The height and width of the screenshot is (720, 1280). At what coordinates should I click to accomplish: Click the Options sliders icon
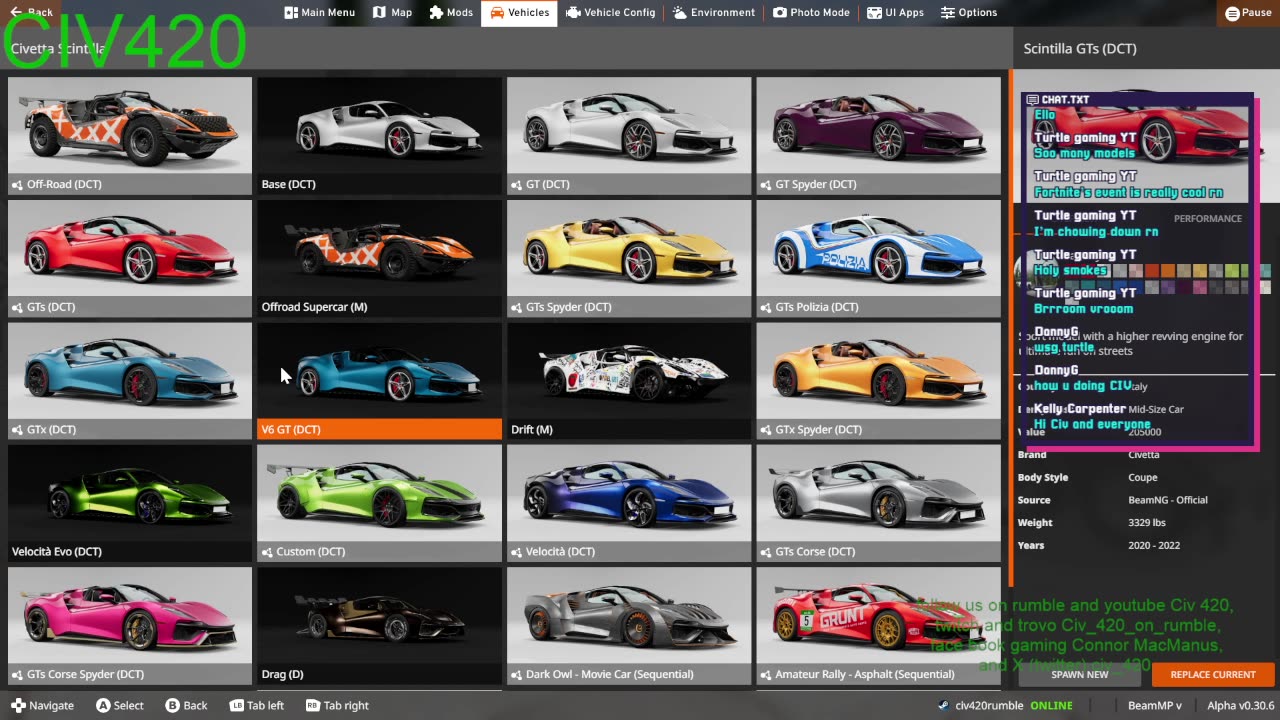pyautogui.click(x=947, y=13)
